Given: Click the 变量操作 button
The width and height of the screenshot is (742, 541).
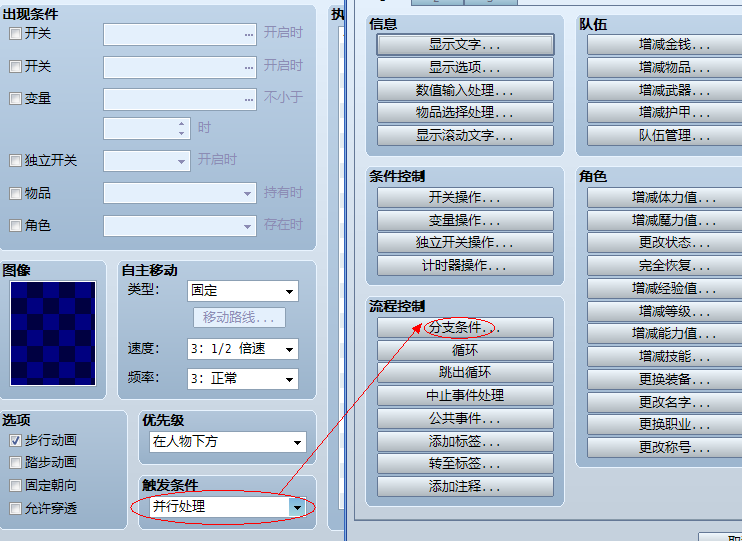Looking at the screenshot, I should 465,220.
